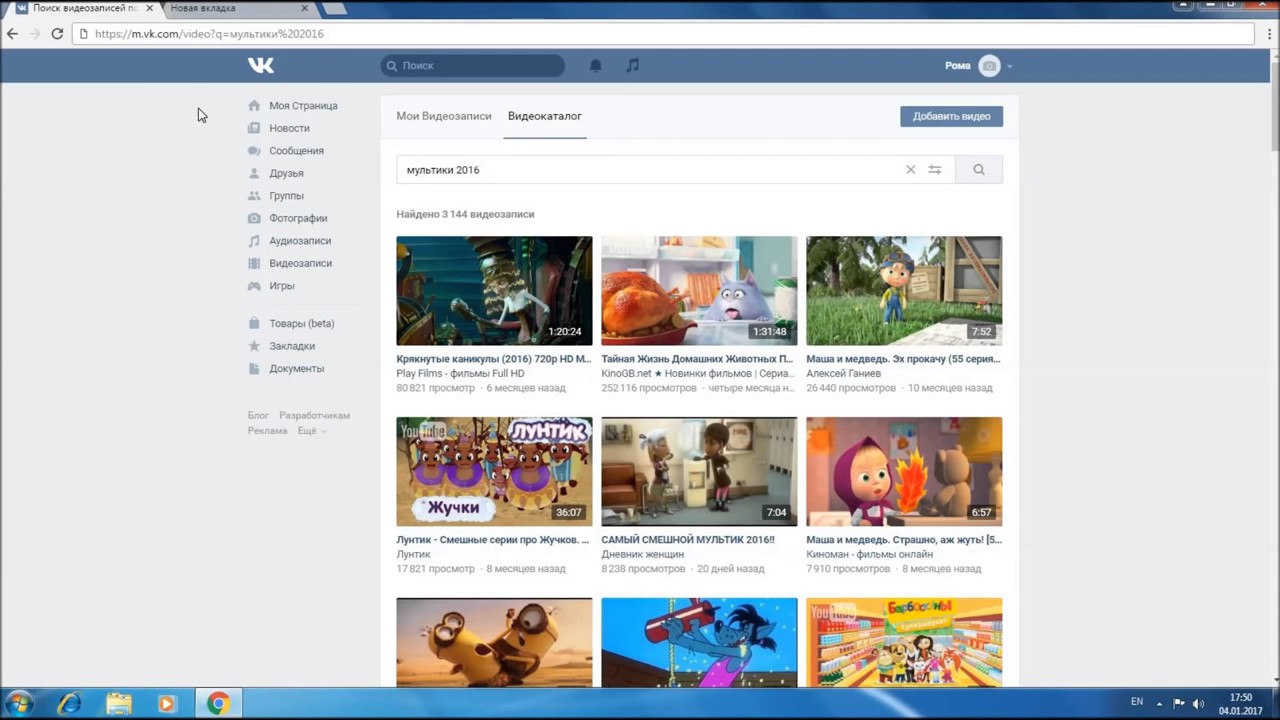Click the Фотографии camera icon

[x=254, y=218]
